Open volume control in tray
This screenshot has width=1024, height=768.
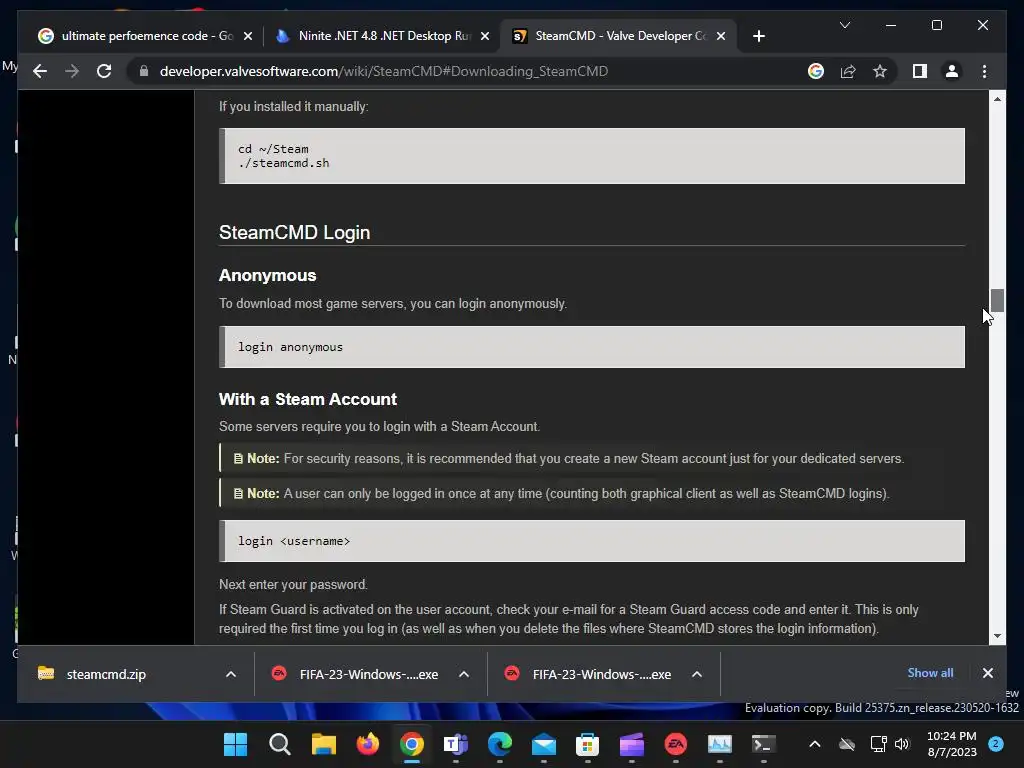coord(902,744)
